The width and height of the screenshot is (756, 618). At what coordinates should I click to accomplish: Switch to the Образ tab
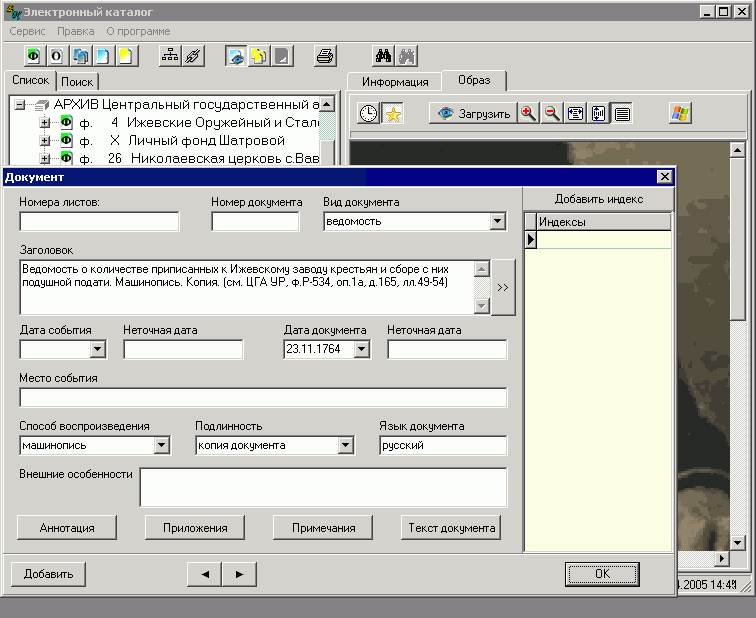coord(474,80)
